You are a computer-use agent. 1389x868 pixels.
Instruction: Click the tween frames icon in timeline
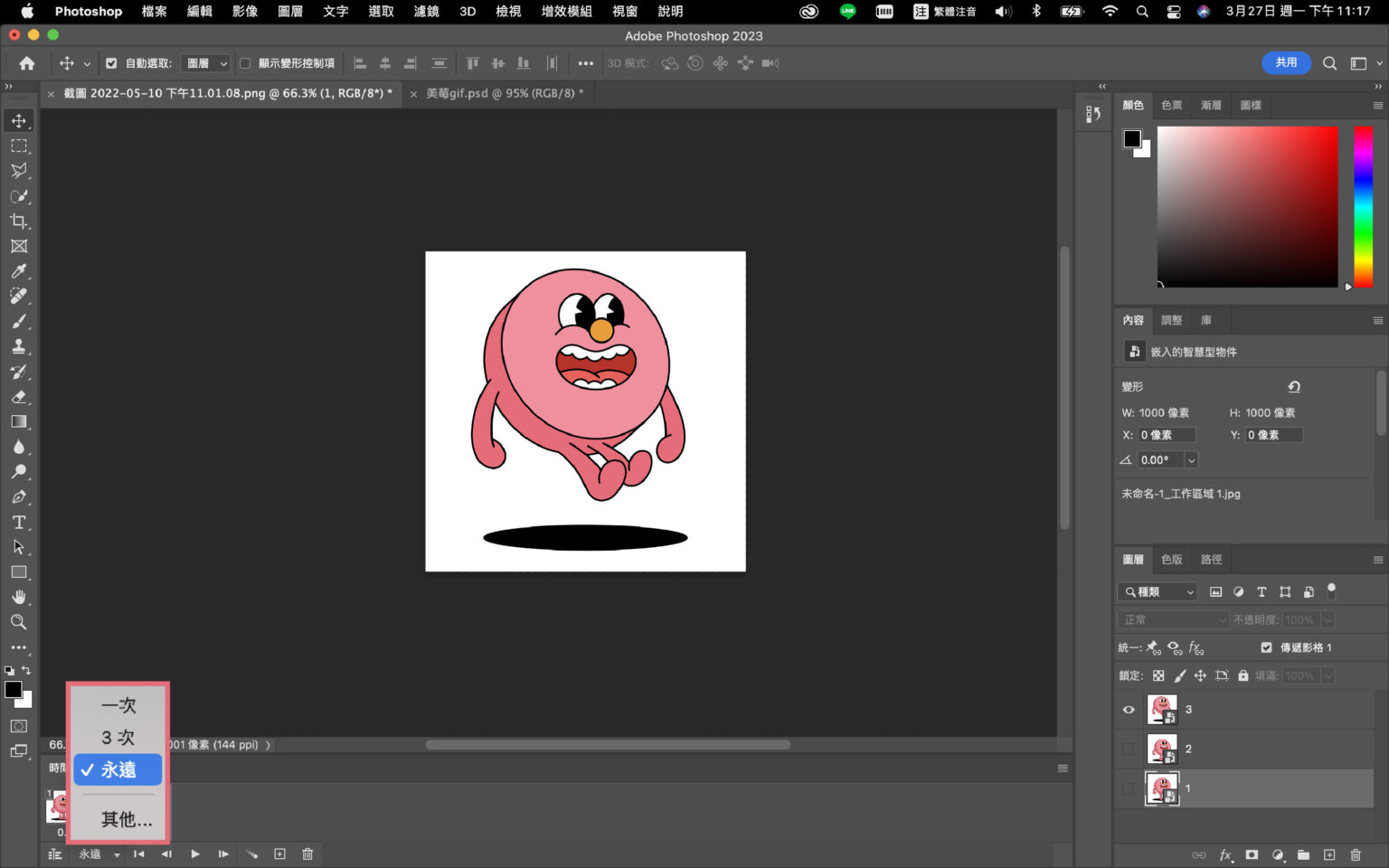251,854
